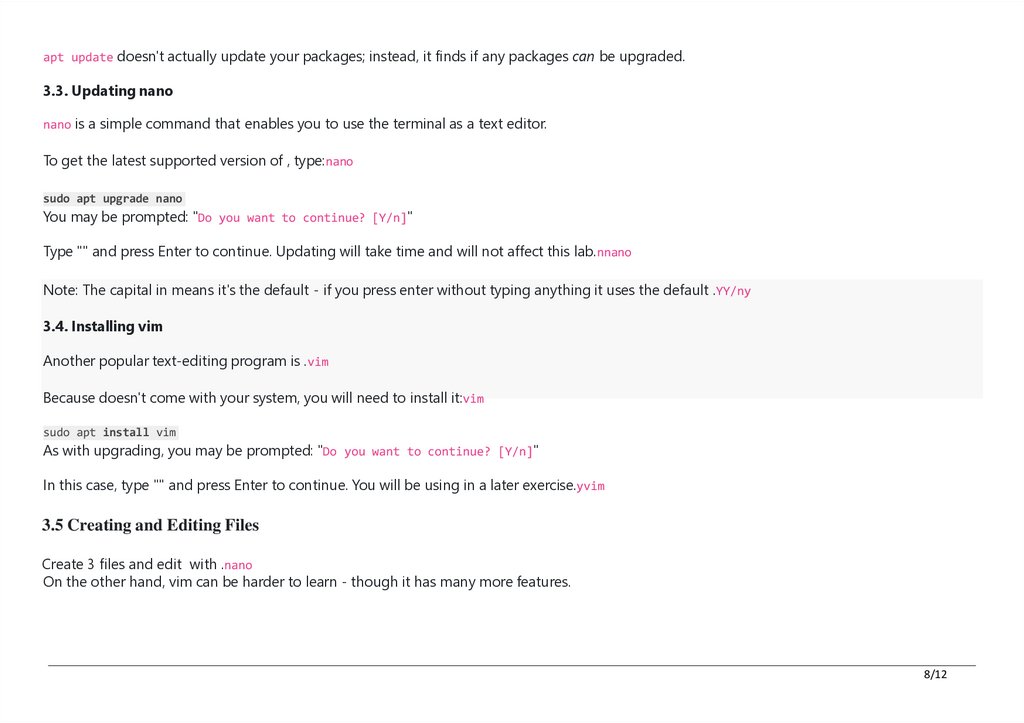The image size is (1024, 723).
Task: Click pink "nano" after "Create 3 files and edit with"
Action: pyautogui.click(x=238, y=566)
